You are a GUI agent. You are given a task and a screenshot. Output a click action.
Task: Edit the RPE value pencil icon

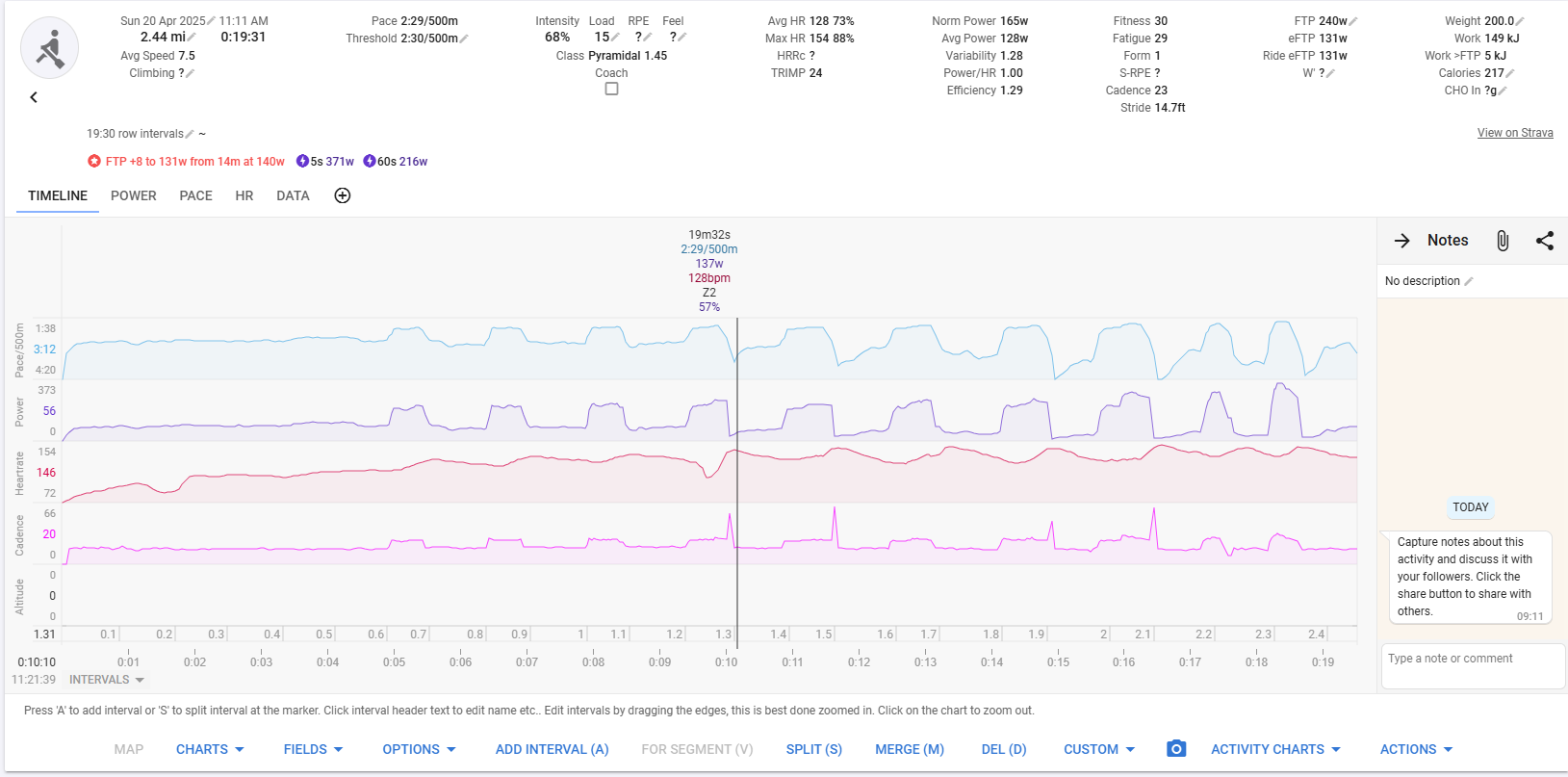click(648, 38)
